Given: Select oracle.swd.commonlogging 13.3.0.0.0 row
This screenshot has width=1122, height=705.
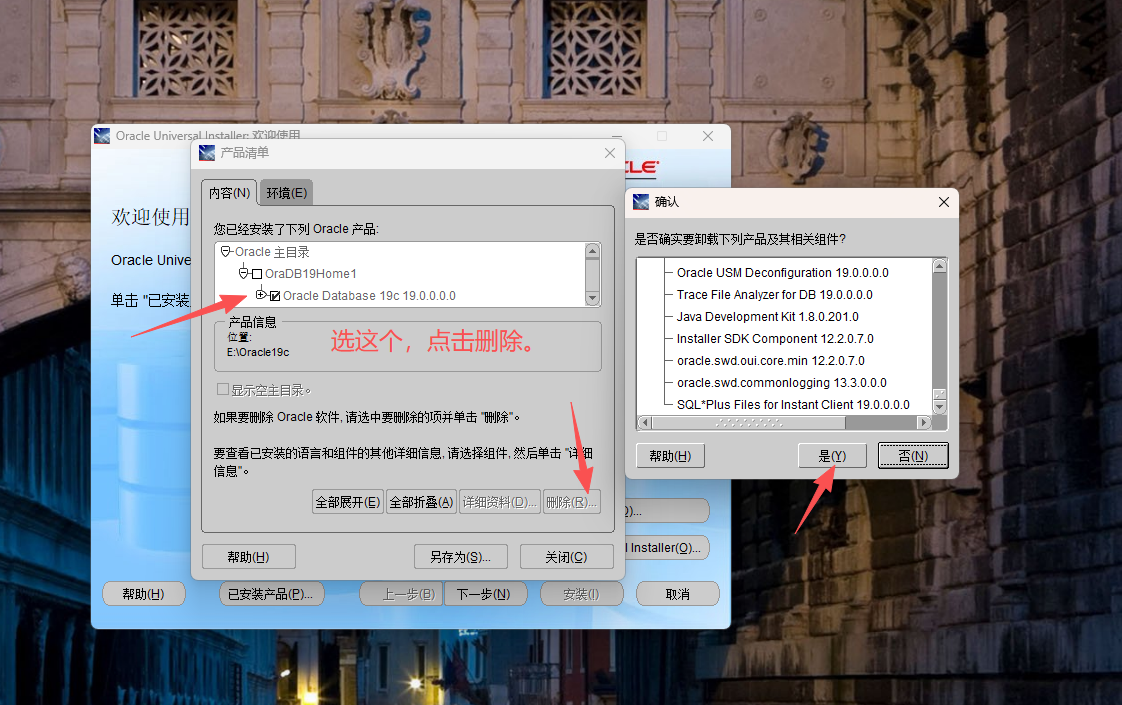Looking at the screenshot, I should (x=782, y=383).
